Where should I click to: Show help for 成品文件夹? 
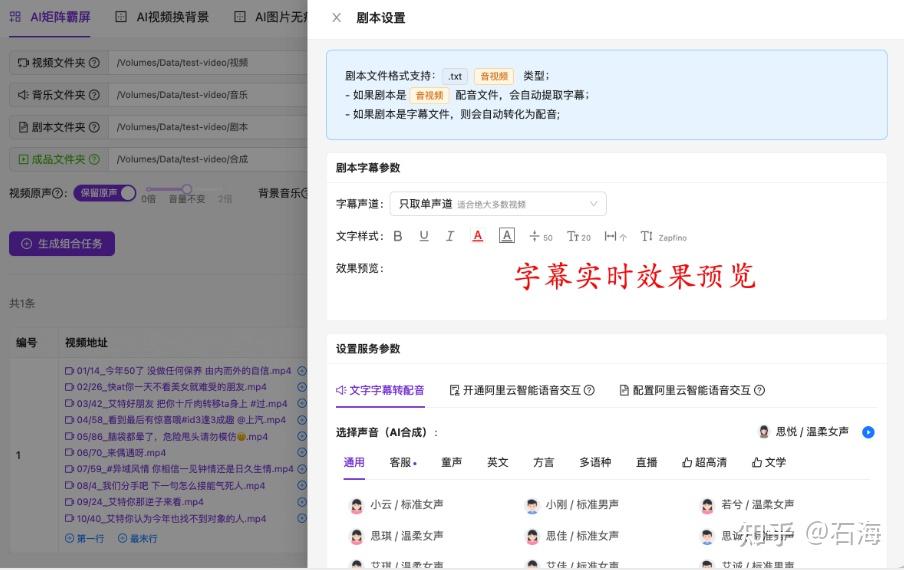(95, 160)
